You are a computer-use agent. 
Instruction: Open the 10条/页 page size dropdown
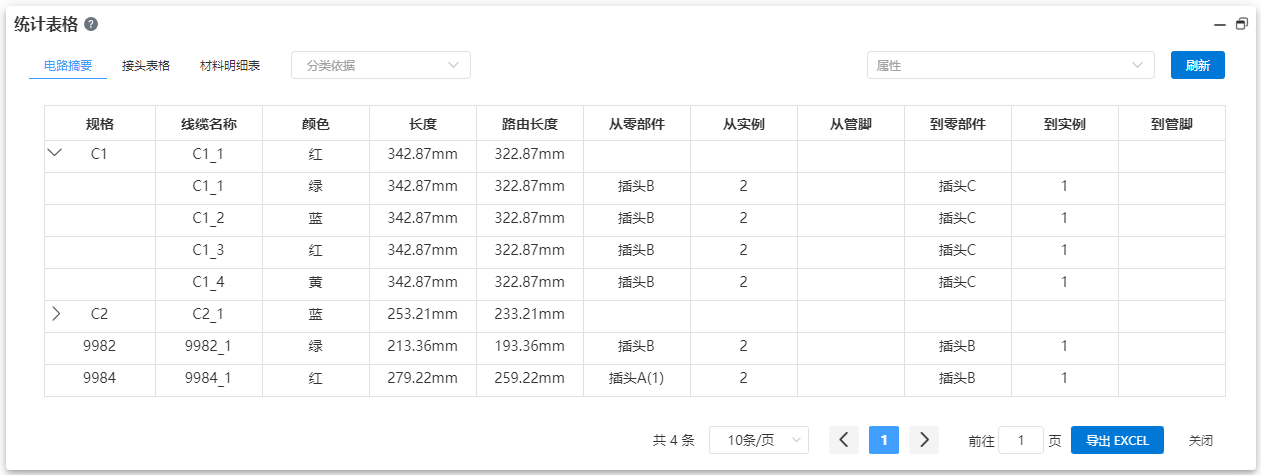pos(758,440)
